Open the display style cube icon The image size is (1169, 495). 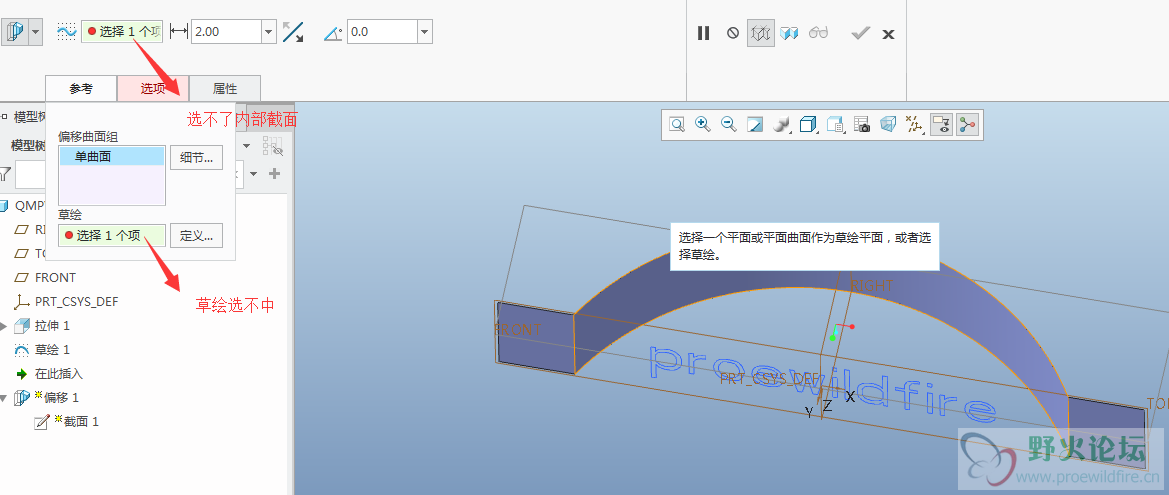pyautogui.click(x=808, y=124)
